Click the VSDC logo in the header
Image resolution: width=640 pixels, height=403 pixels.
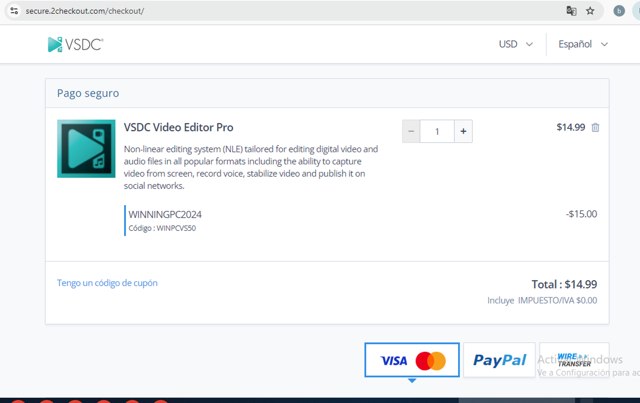(76, 44)
